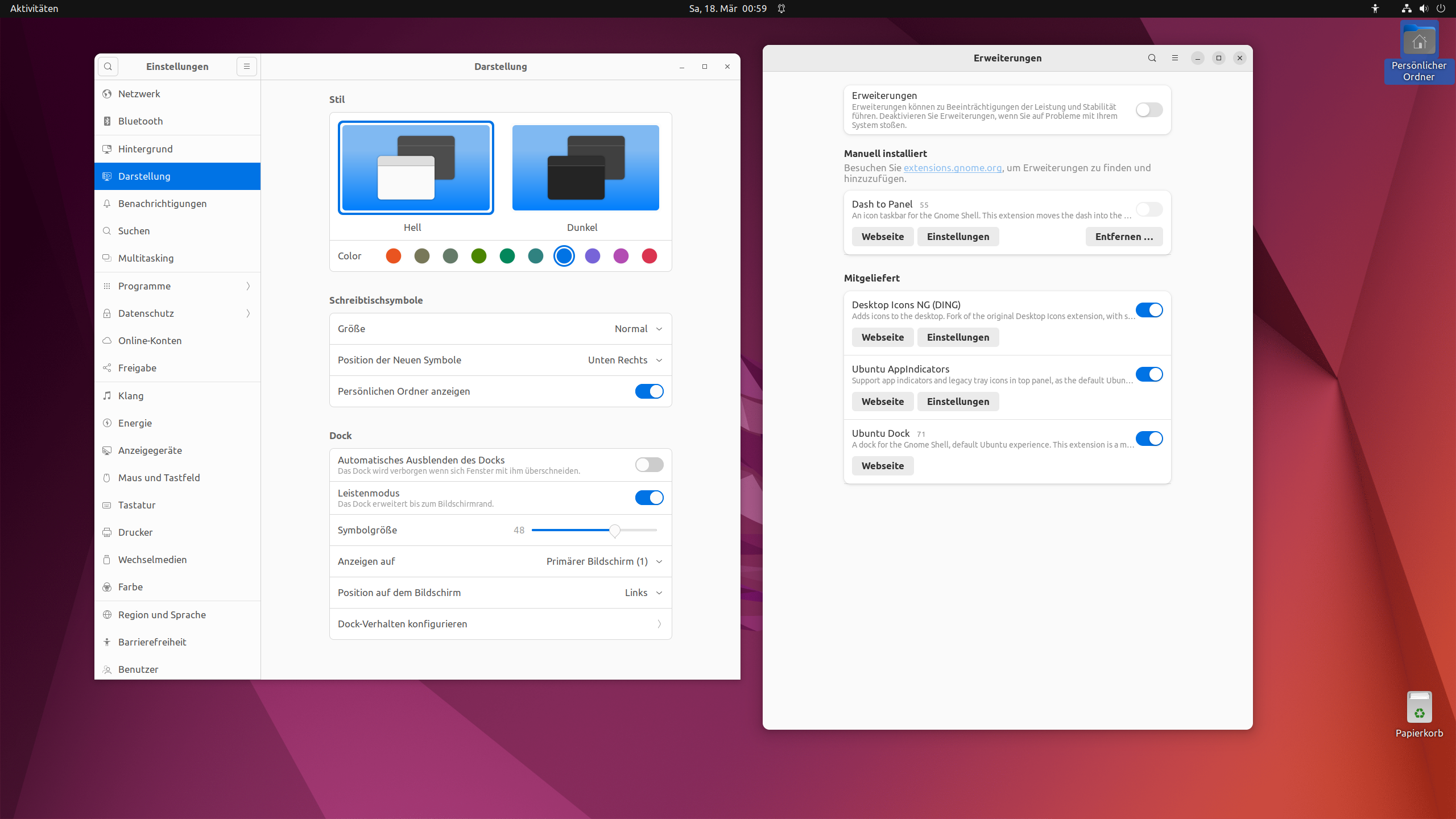Viewport: 1456px width, 819px height.
Task: Enable the Dash to Panel extension
Action: tap(1149, 209)
